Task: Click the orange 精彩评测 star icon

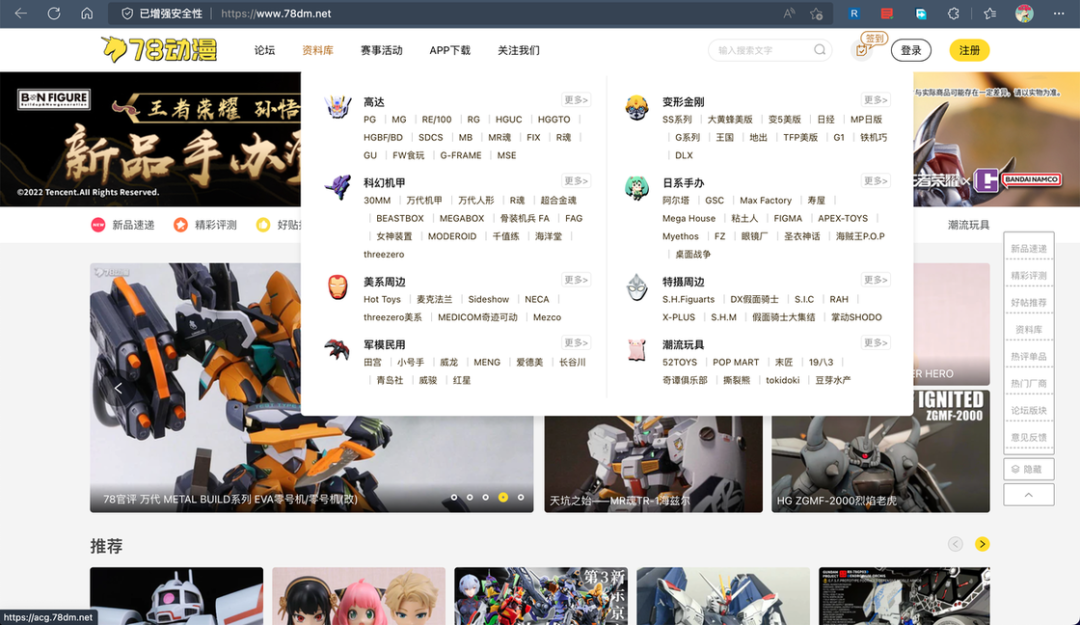Action: [x=180, y=225]
